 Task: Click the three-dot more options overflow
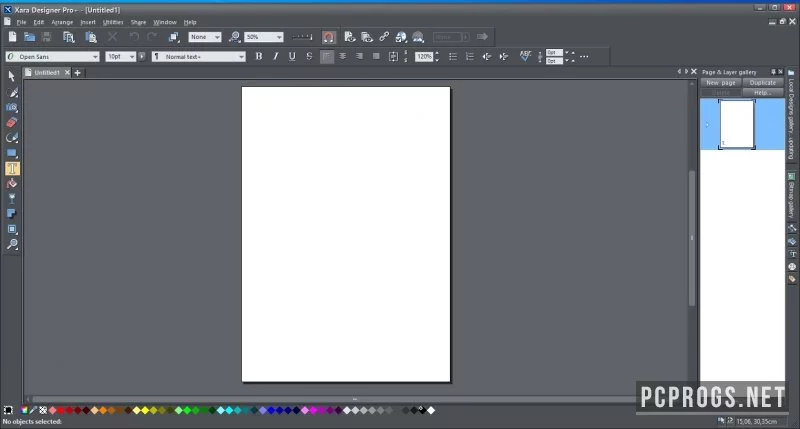coord(584,57)
